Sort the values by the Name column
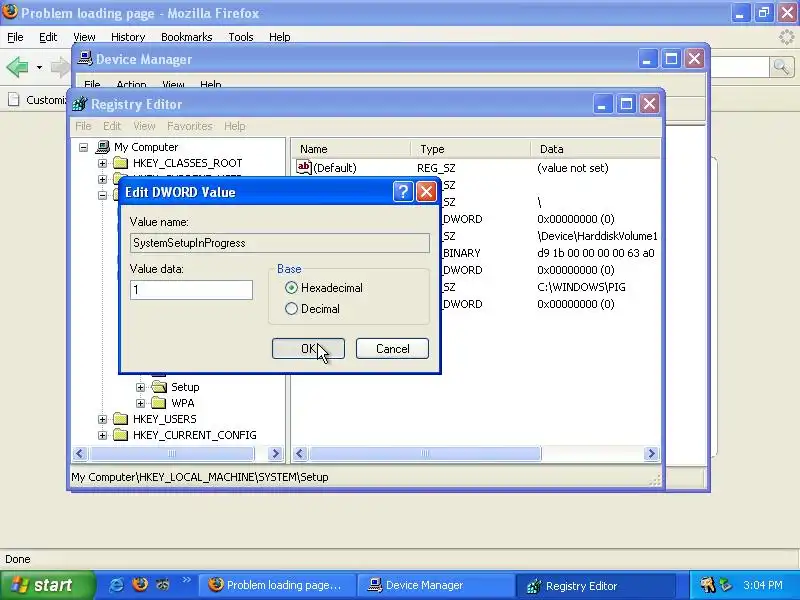This screenshot has height=600, width=800. (x=351, y=149)
